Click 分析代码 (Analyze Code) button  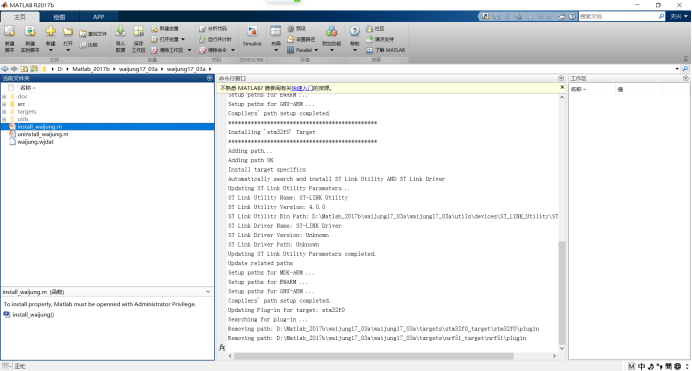tap(213, 28)
